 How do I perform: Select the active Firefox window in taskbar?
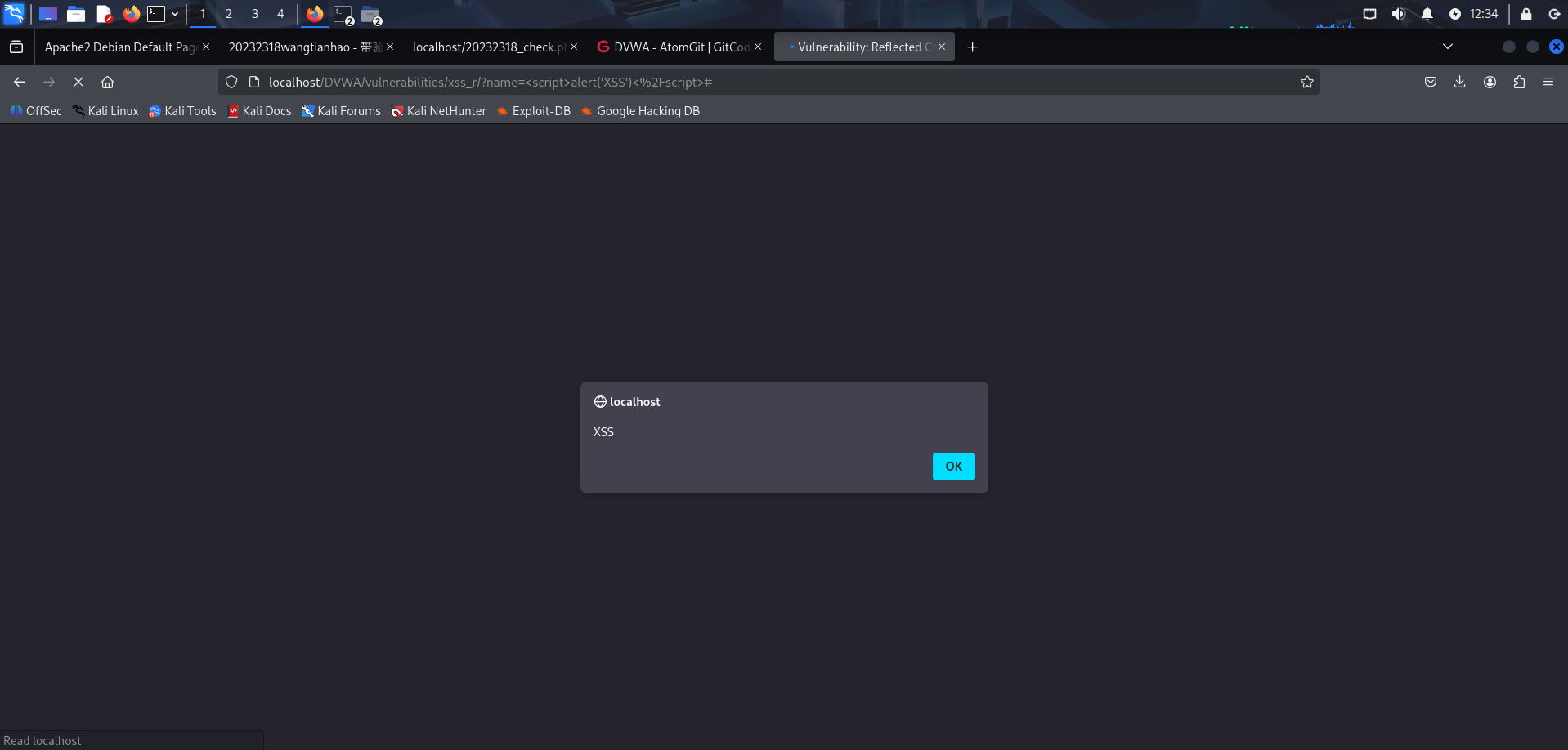(315, 14)
